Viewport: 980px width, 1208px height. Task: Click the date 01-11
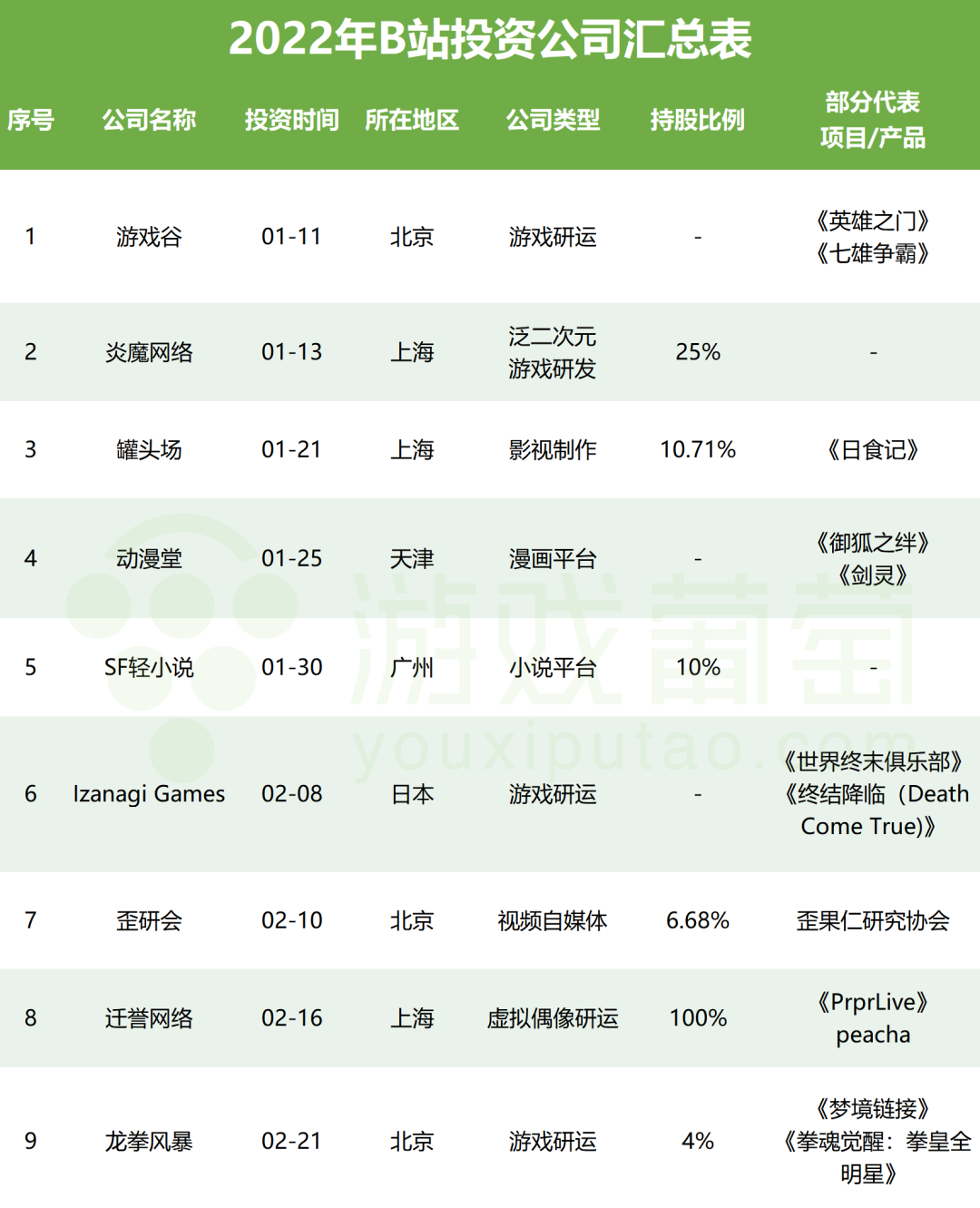[x=291, y=237]
